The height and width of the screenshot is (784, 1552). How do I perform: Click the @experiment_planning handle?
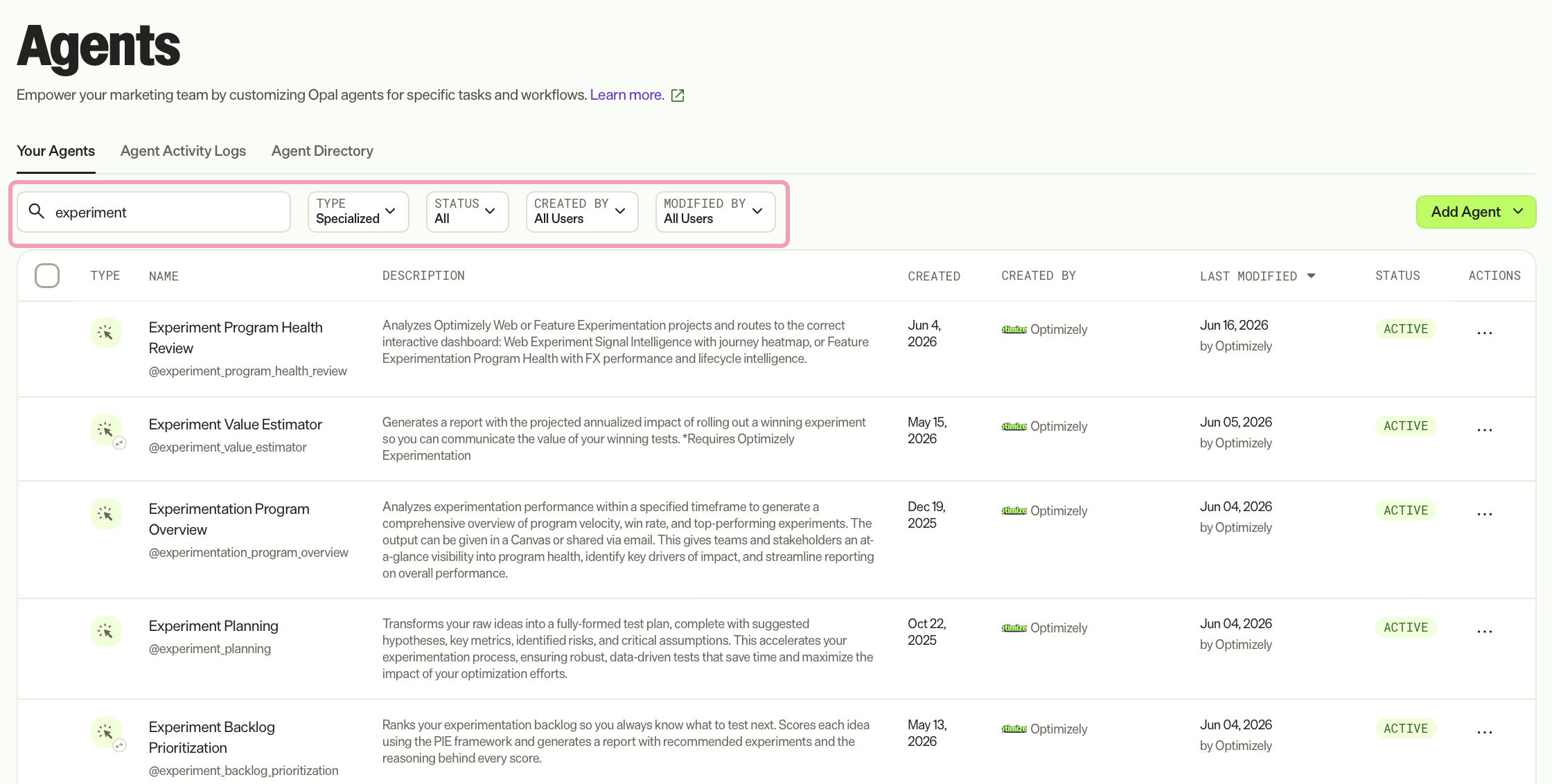pyautogui.click(x=210, y=649)
